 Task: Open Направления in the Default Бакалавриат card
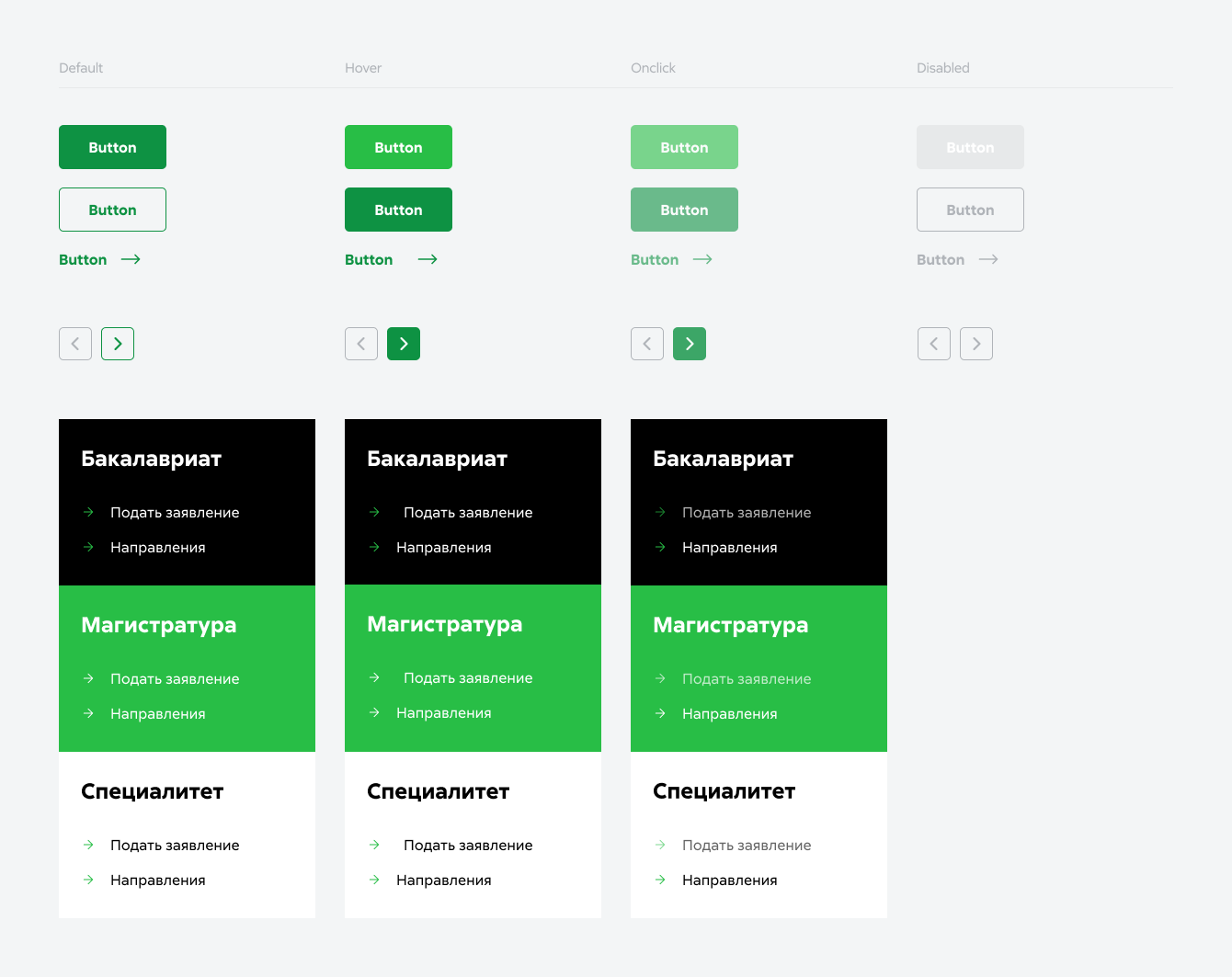point(158,548)
